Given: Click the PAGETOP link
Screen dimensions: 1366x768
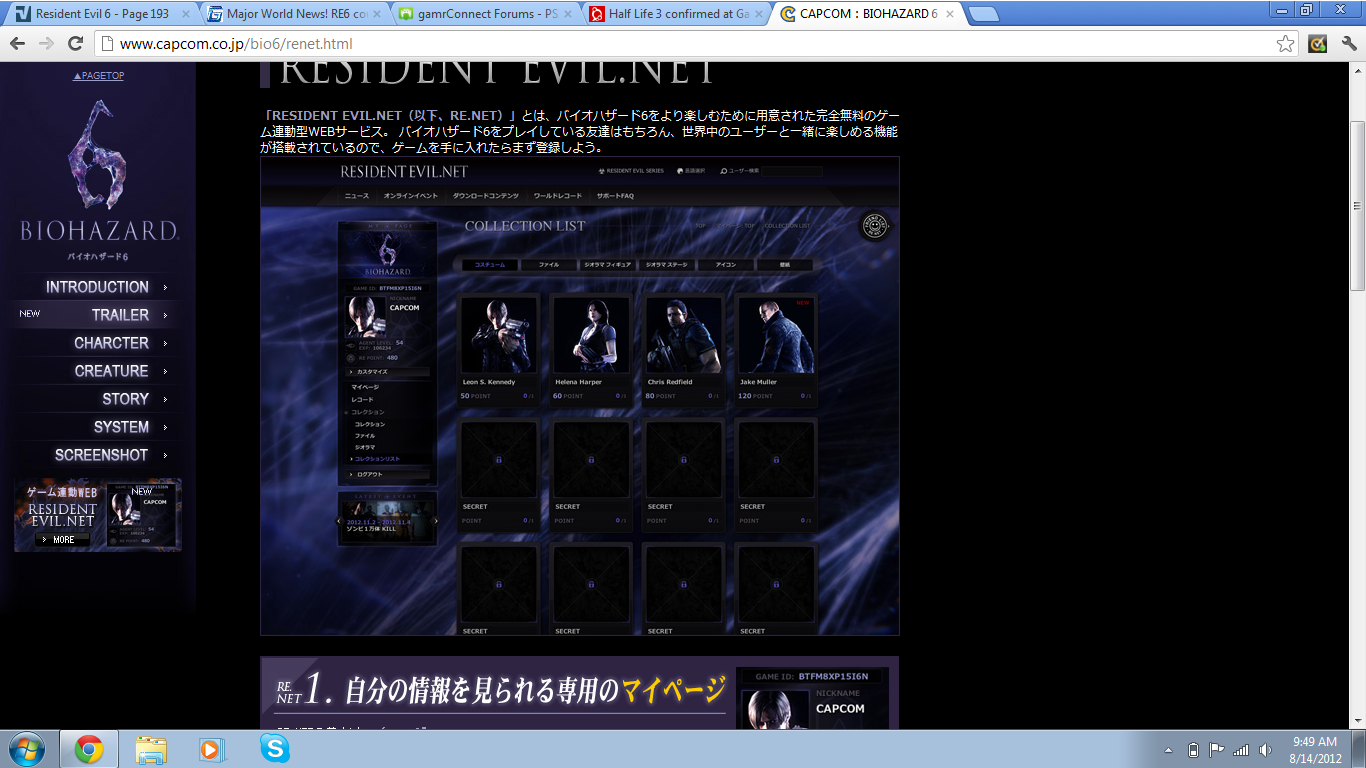Looking at the screenshot, I should click(x=98, y=76).
